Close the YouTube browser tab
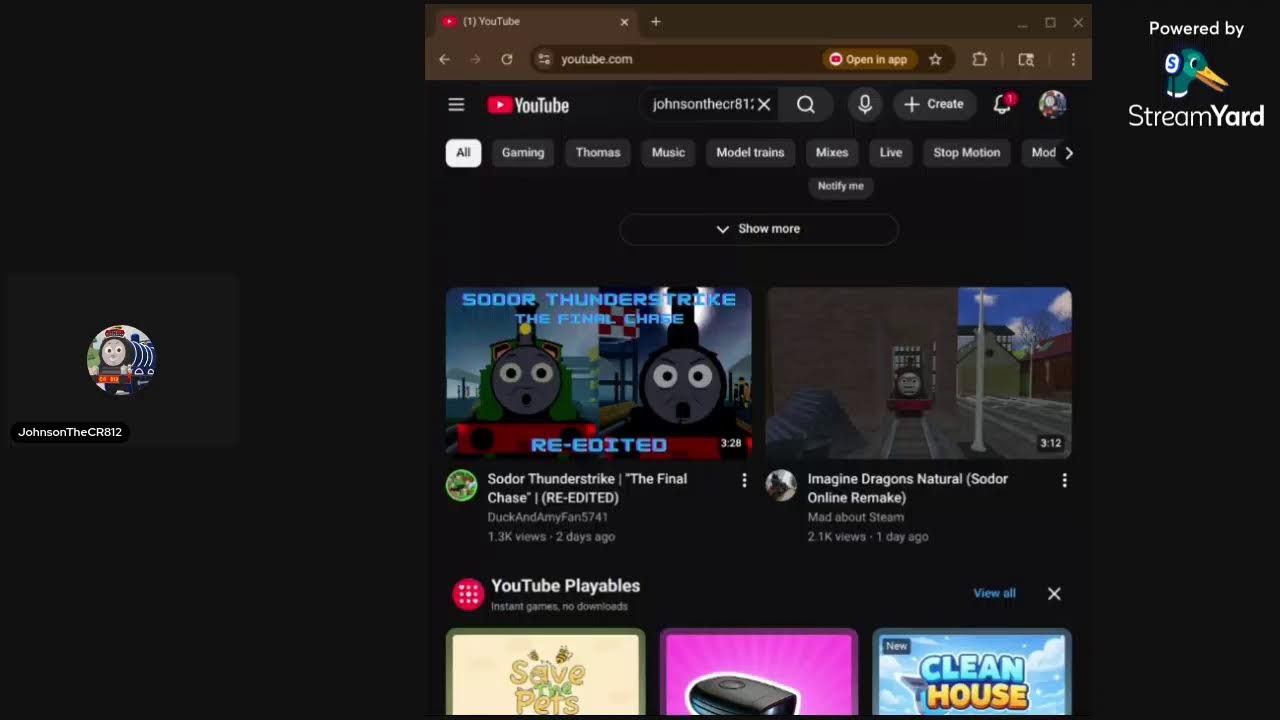Viewport: 1280px width, 720px height. 624,21
